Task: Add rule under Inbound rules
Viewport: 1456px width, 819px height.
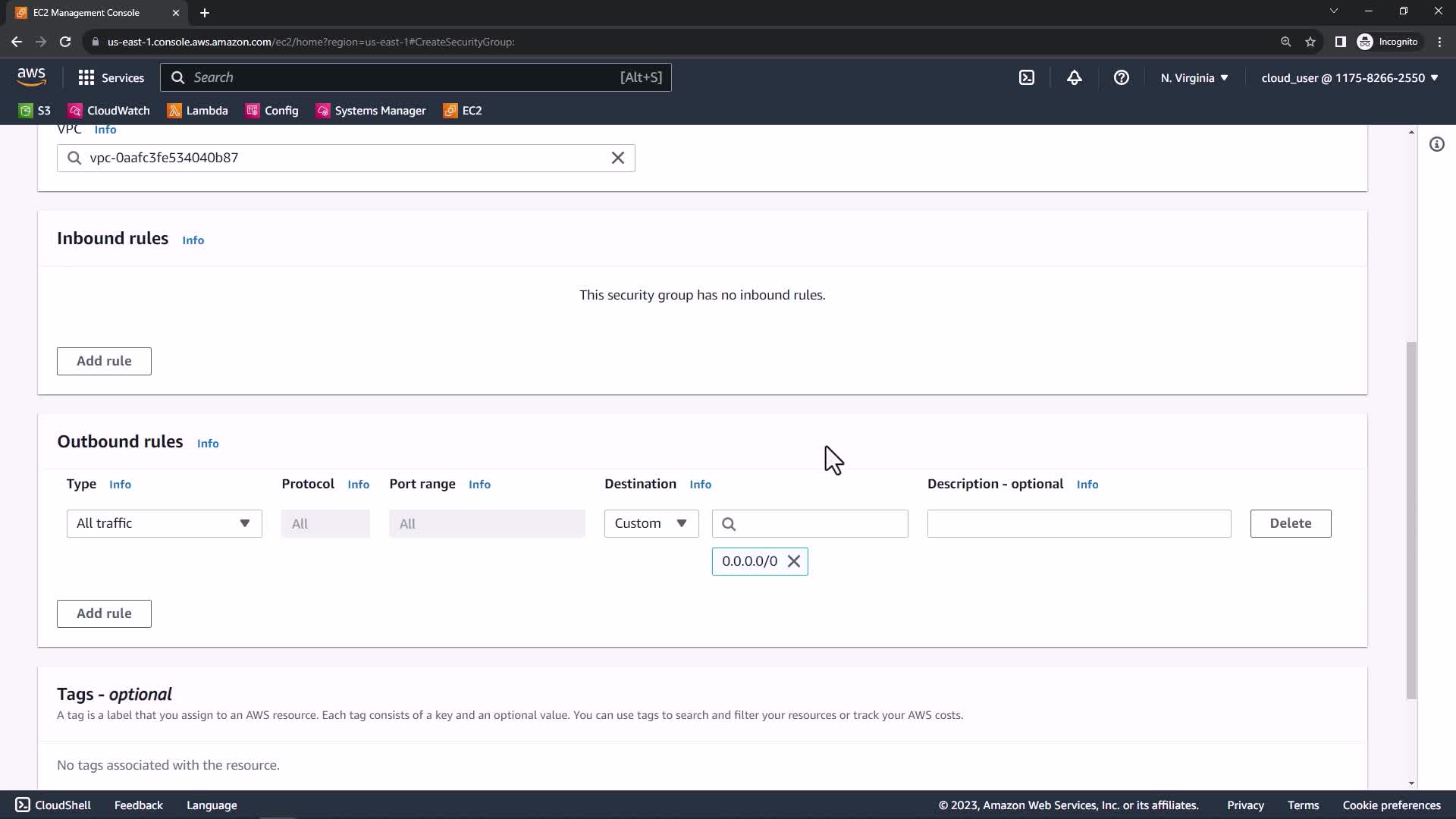Action: [104, 361]
